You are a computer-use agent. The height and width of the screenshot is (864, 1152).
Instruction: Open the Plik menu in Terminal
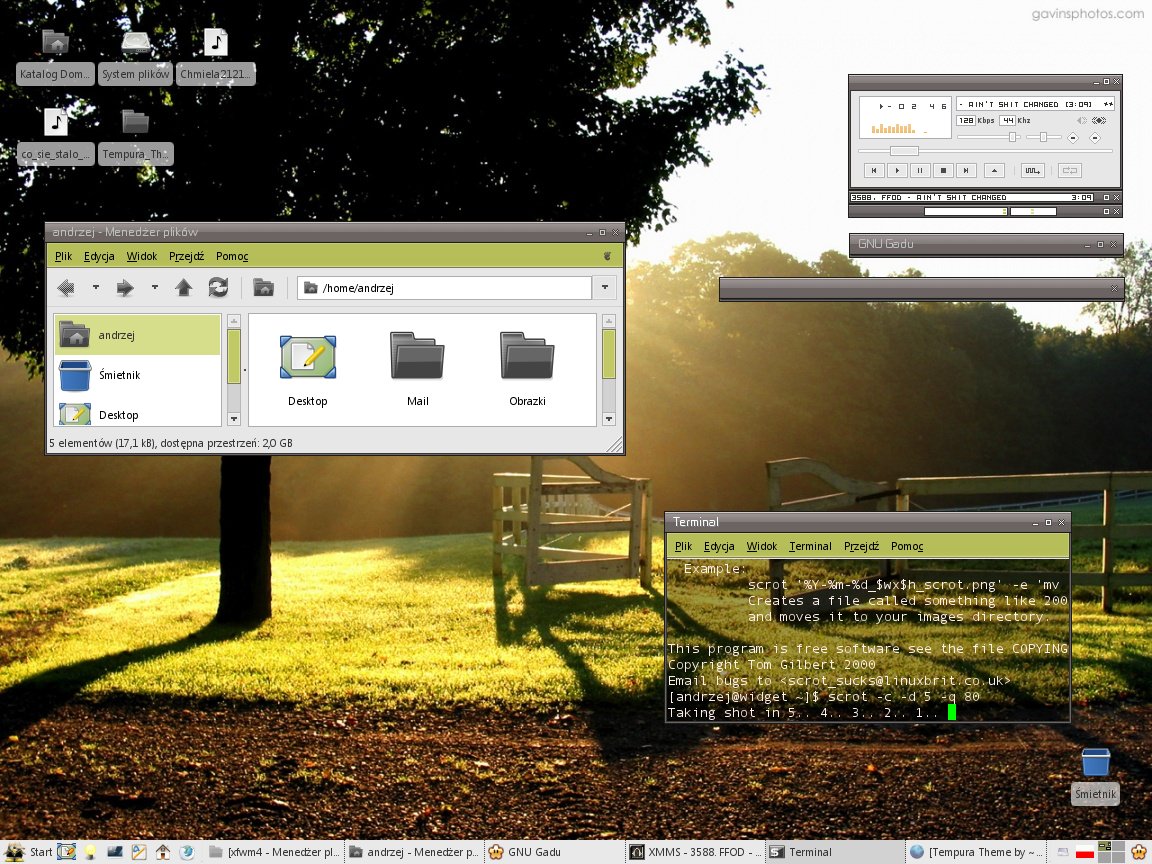pos(683,546)
